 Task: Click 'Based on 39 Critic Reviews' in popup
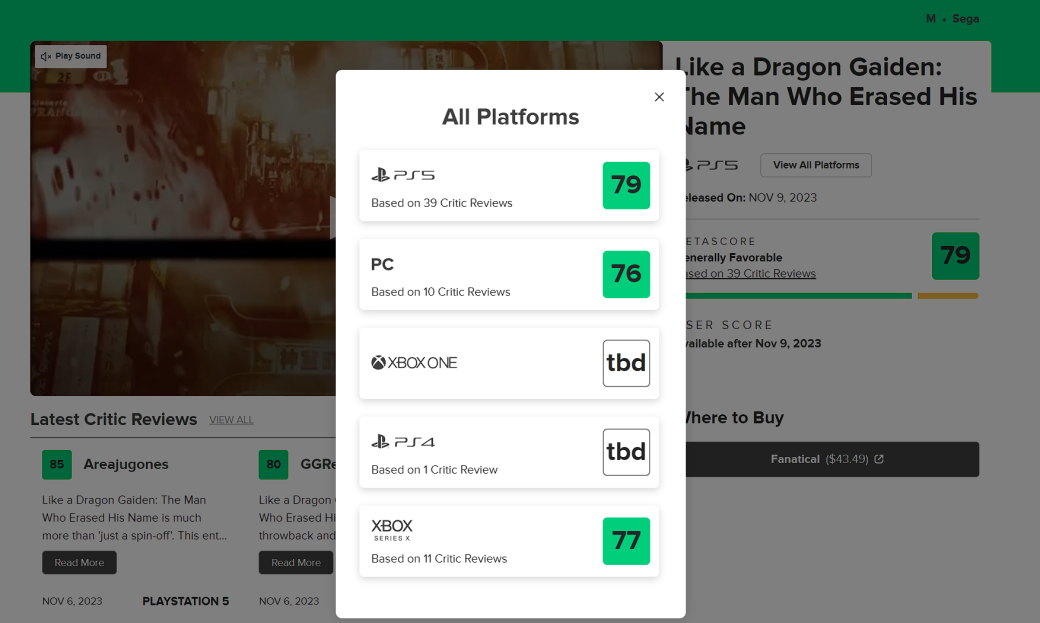tap(442, 203)
